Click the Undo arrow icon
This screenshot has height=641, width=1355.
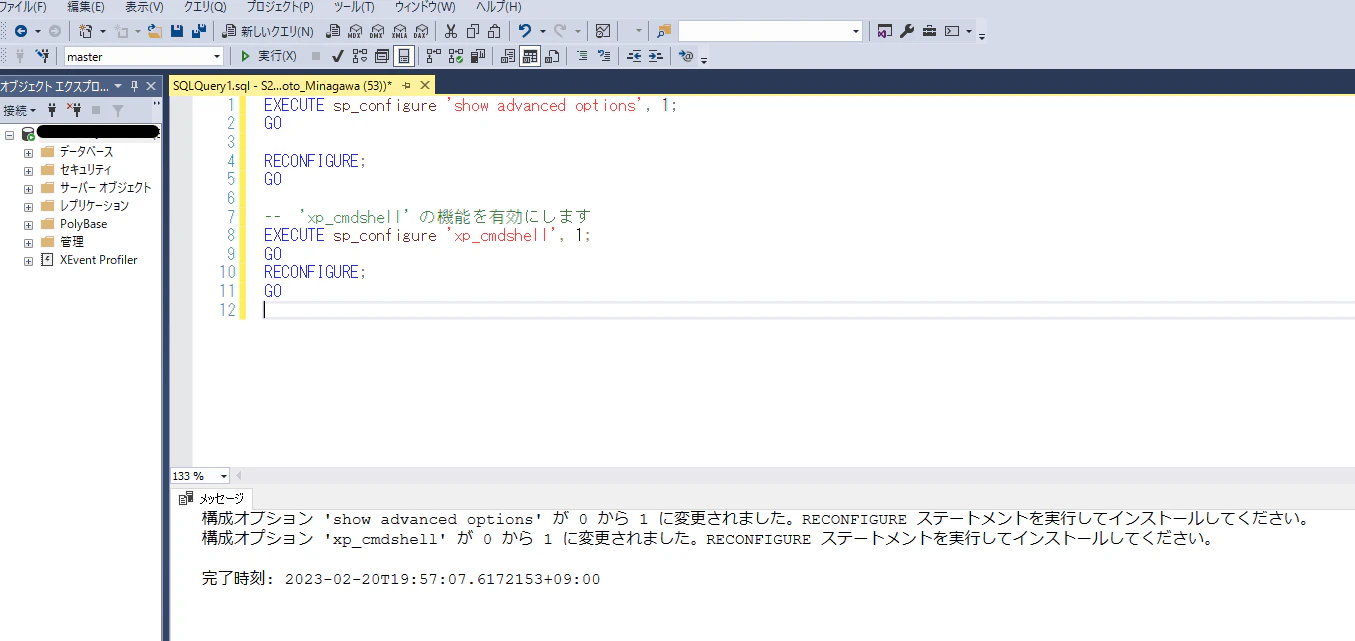(x=525, y=31)
